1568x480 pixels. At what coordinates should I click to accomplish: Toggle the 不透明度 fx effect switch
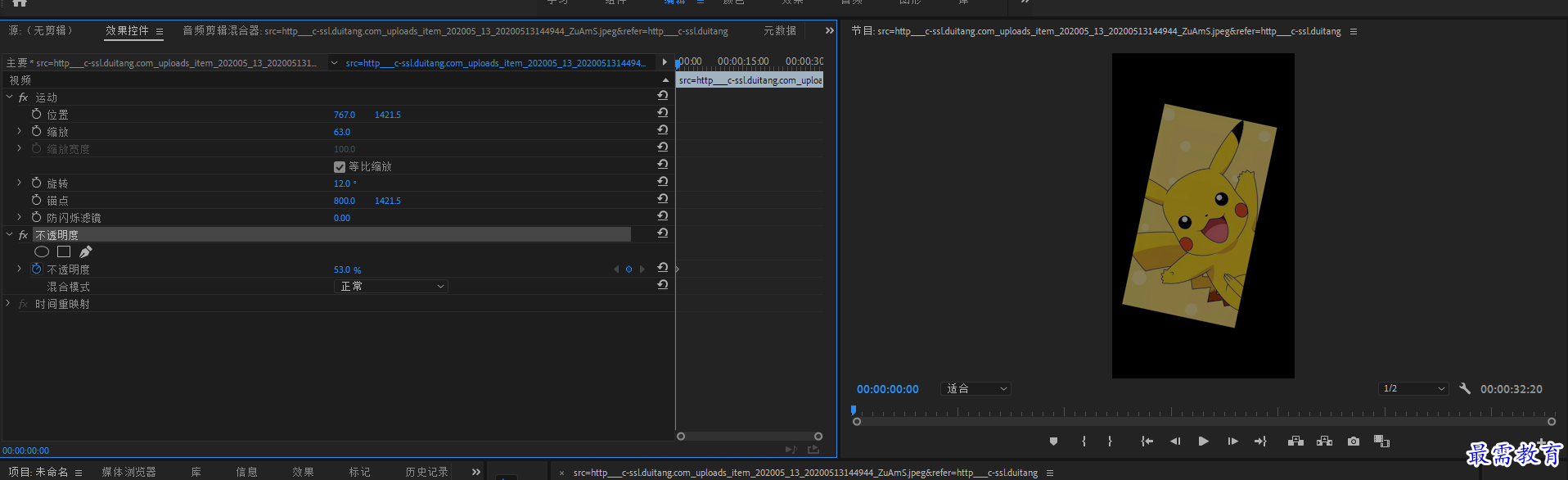[23, 235]
